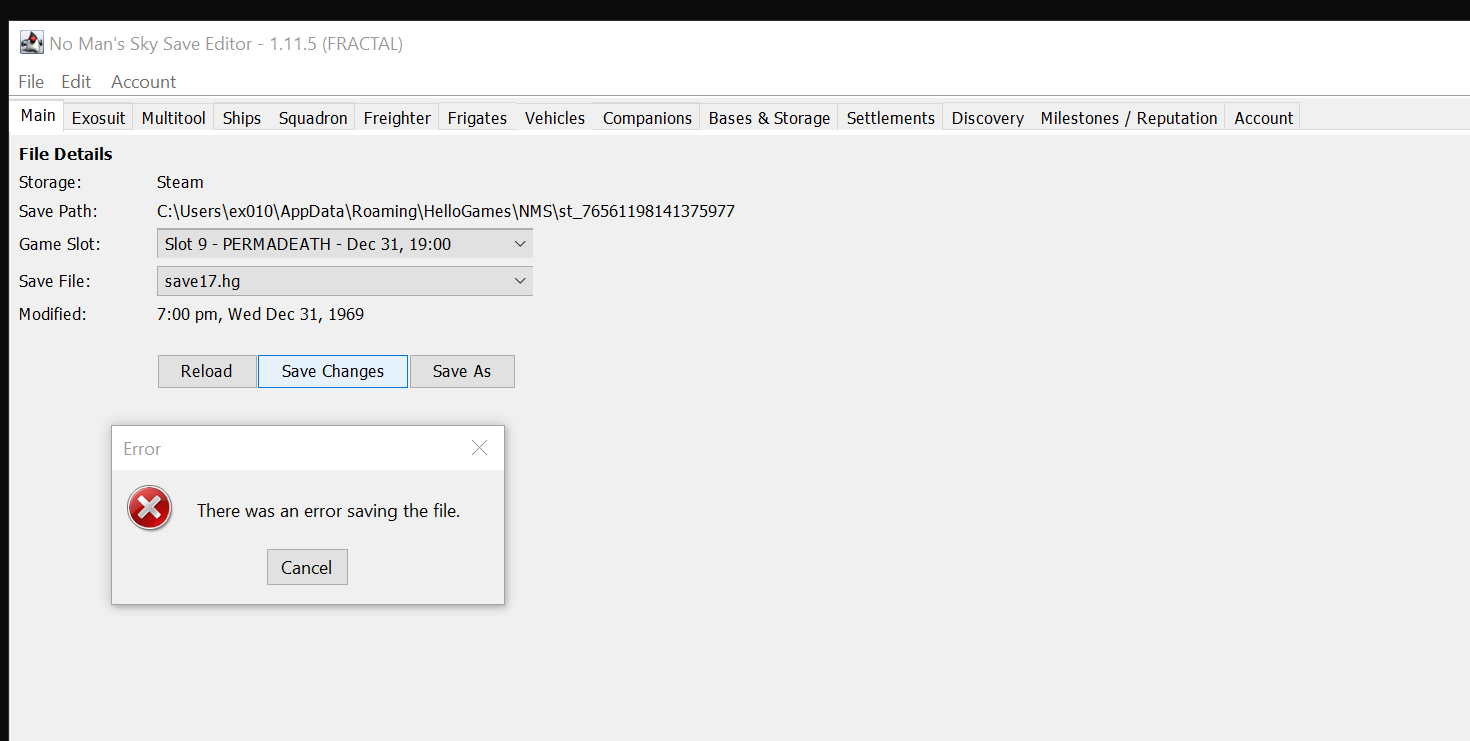Image resolution: width=1470 pixels, height=741 pixels.
Task: Open the Game Slot dropdown
Action: 344,243
